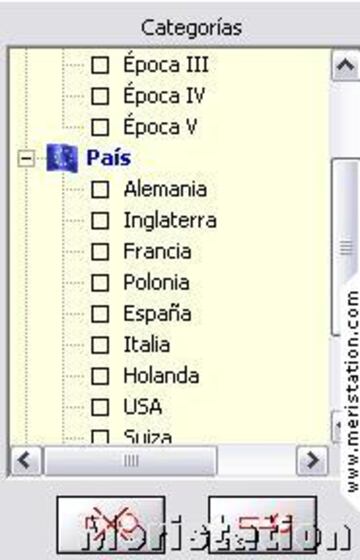The width and height of the screenshot is (360, 560).
Task: Select the Francia checkbox
Action: [x=100, y=251]
